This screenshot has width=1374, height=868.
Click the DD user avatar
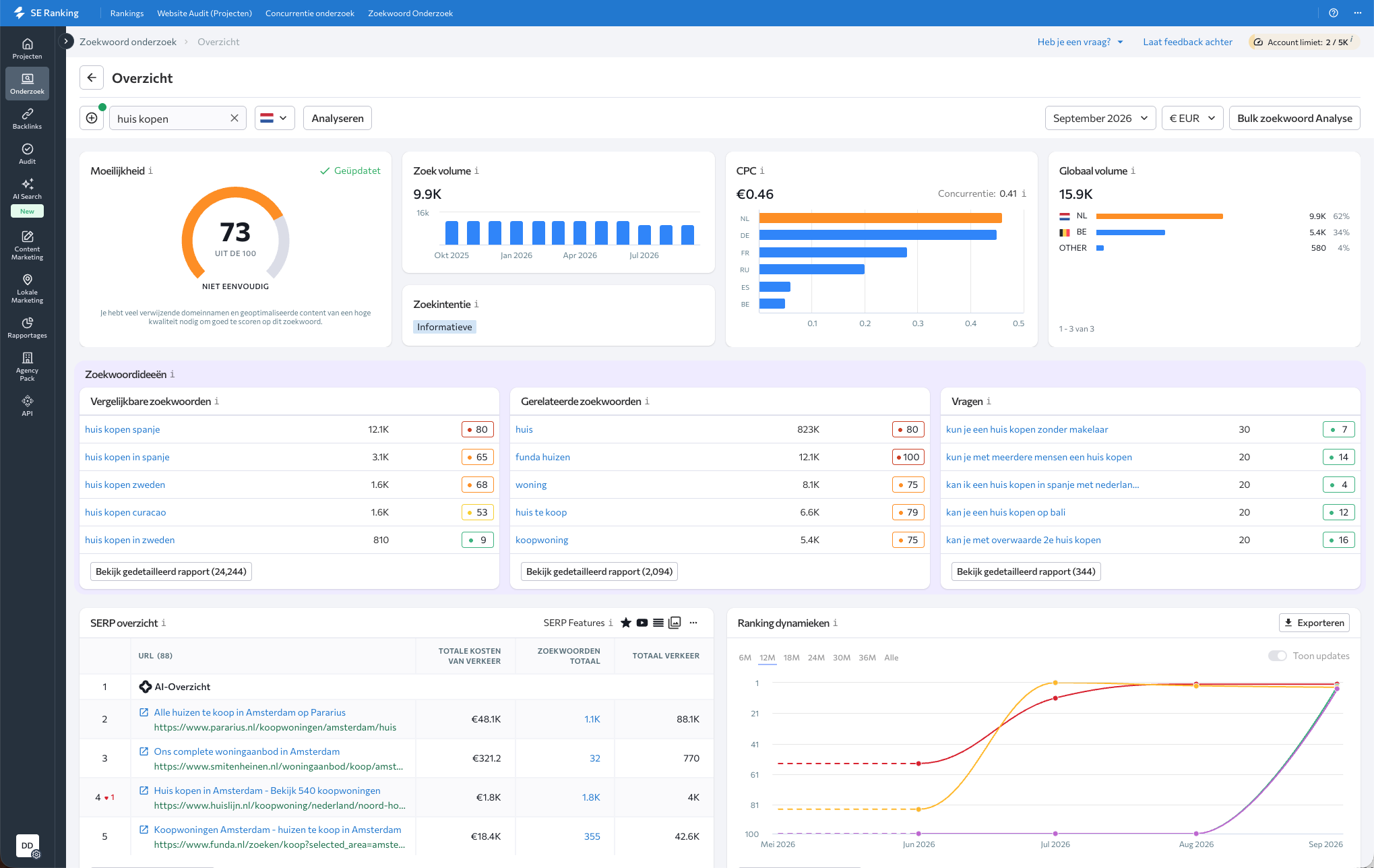click(27, 845)
